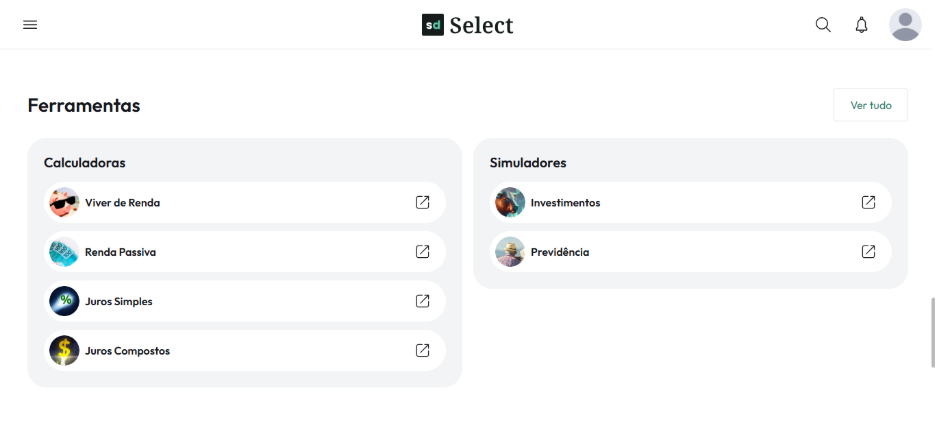This screenshot has width=936, height=430.
Task: Open Juros Compostos external link icon
Action: point(423,351)
